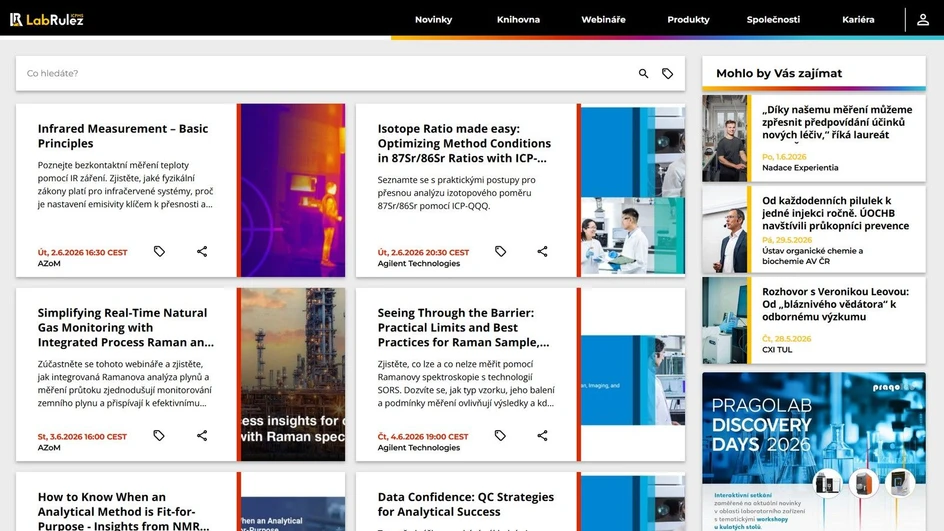Screen dimensions: 944x531
Task: Open the Knihovna menu
Action: point(518,19)
